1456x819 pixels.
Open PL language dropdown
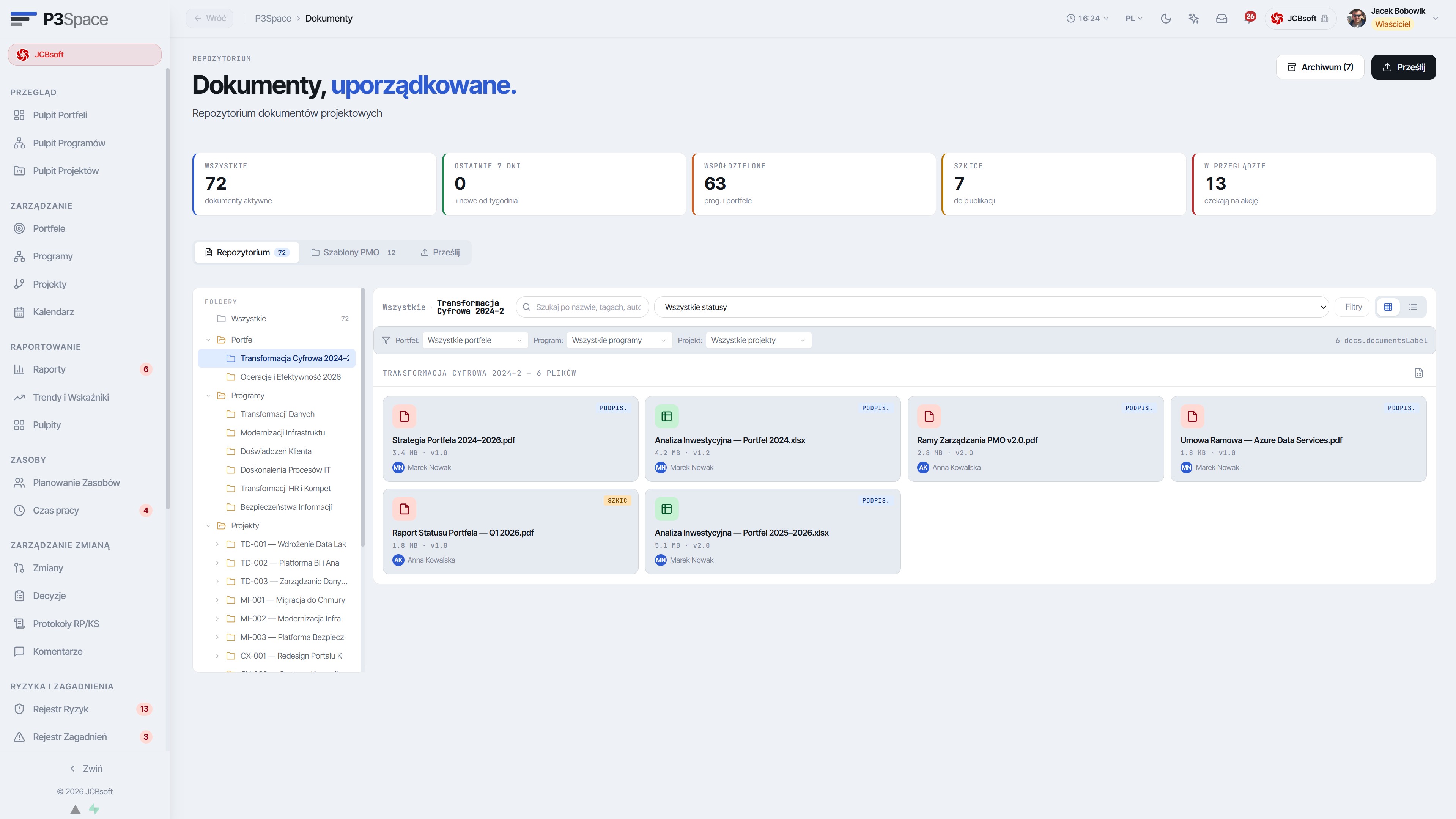point(1133,19)
